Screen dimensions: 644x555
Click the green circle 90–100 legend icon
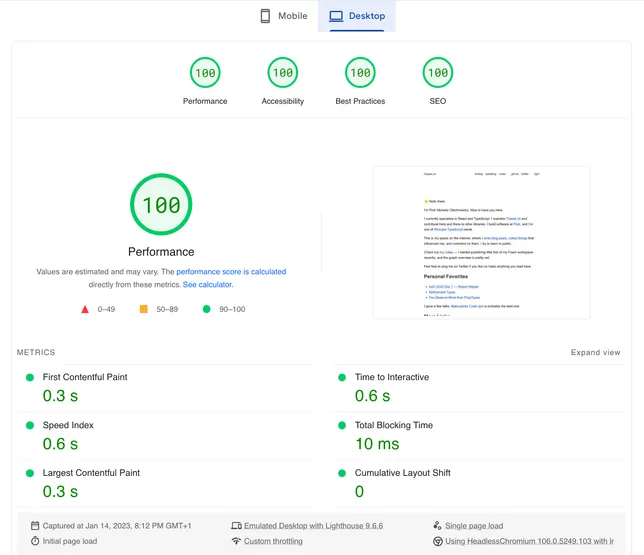pos(207,309)
